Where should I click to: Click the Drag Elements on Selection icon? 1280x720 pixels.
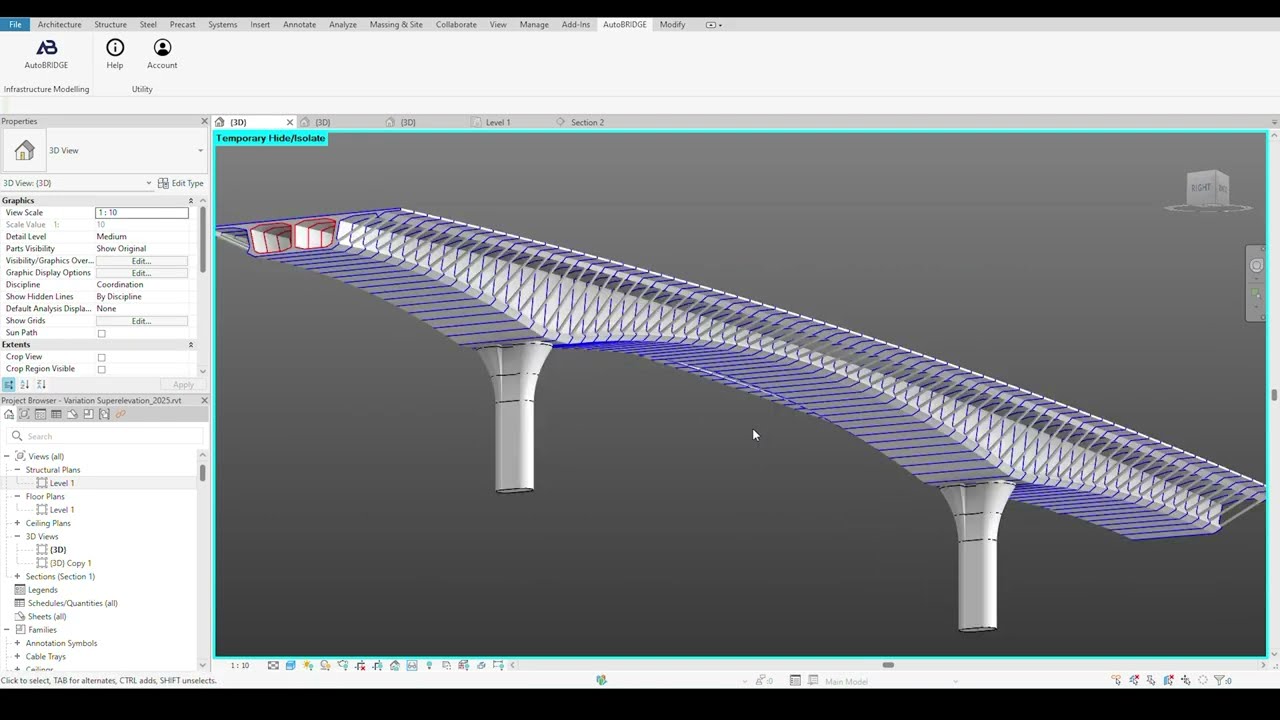(x=1186, y=680)
